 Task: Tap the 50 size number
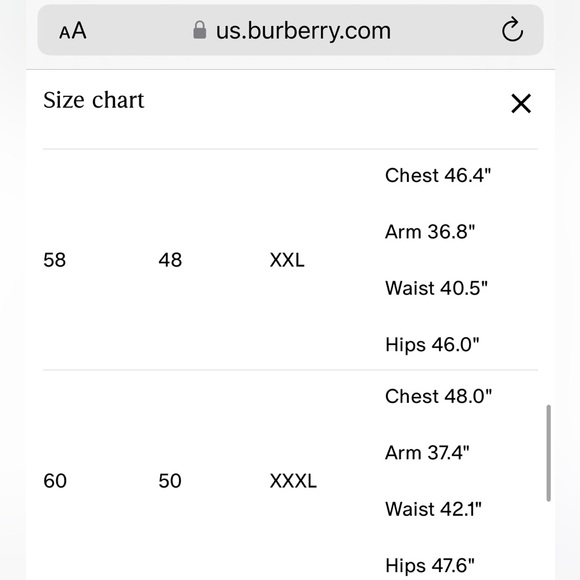(170, 481)
